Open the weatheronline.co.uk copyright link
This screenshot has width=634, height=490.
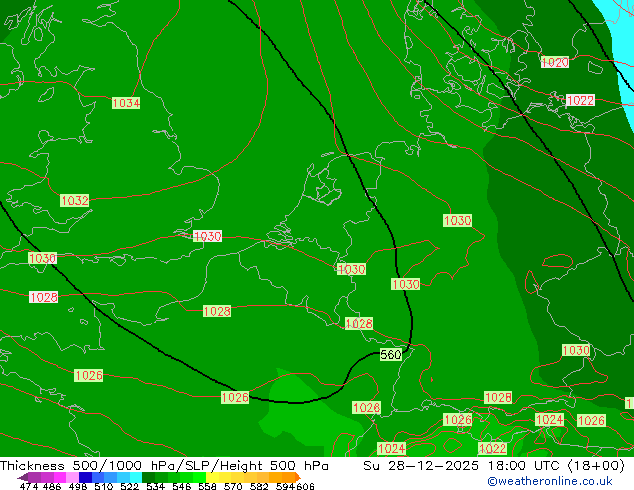coord(550,481)
